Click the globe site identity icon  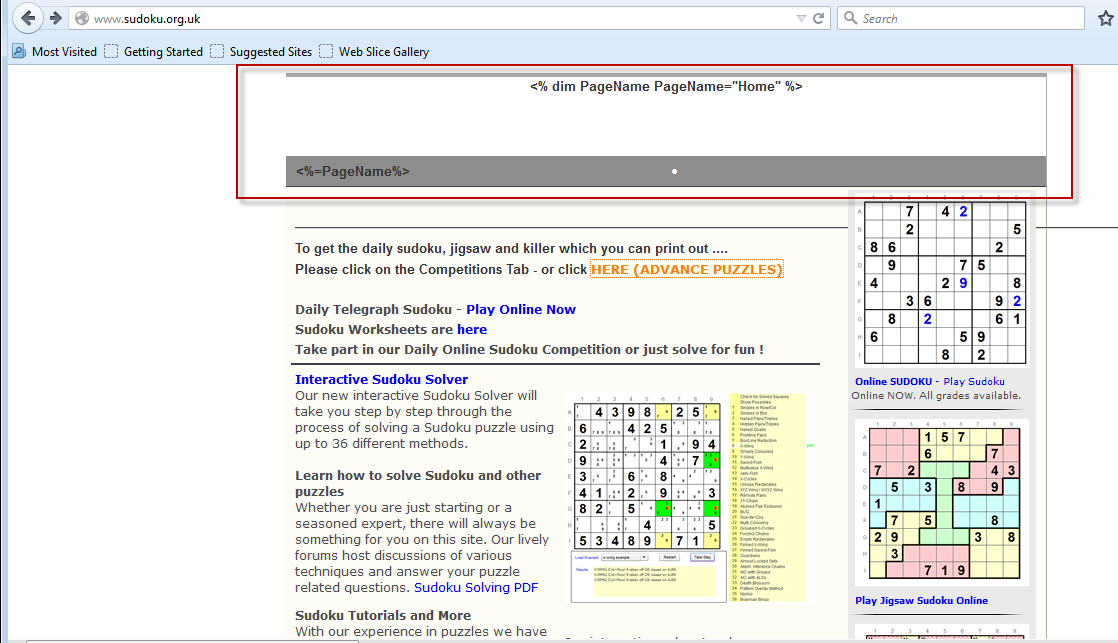click(82, 19)
